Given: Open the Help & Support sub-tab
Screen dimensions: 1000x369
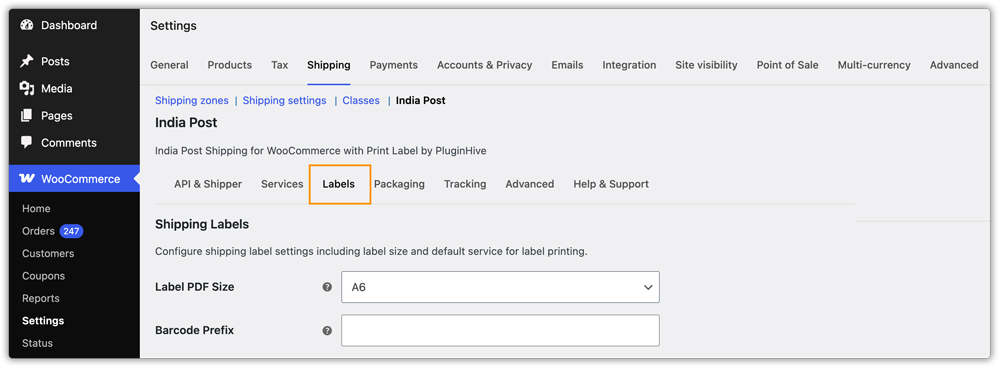Looking at the screenshot, I should (611, 184).
